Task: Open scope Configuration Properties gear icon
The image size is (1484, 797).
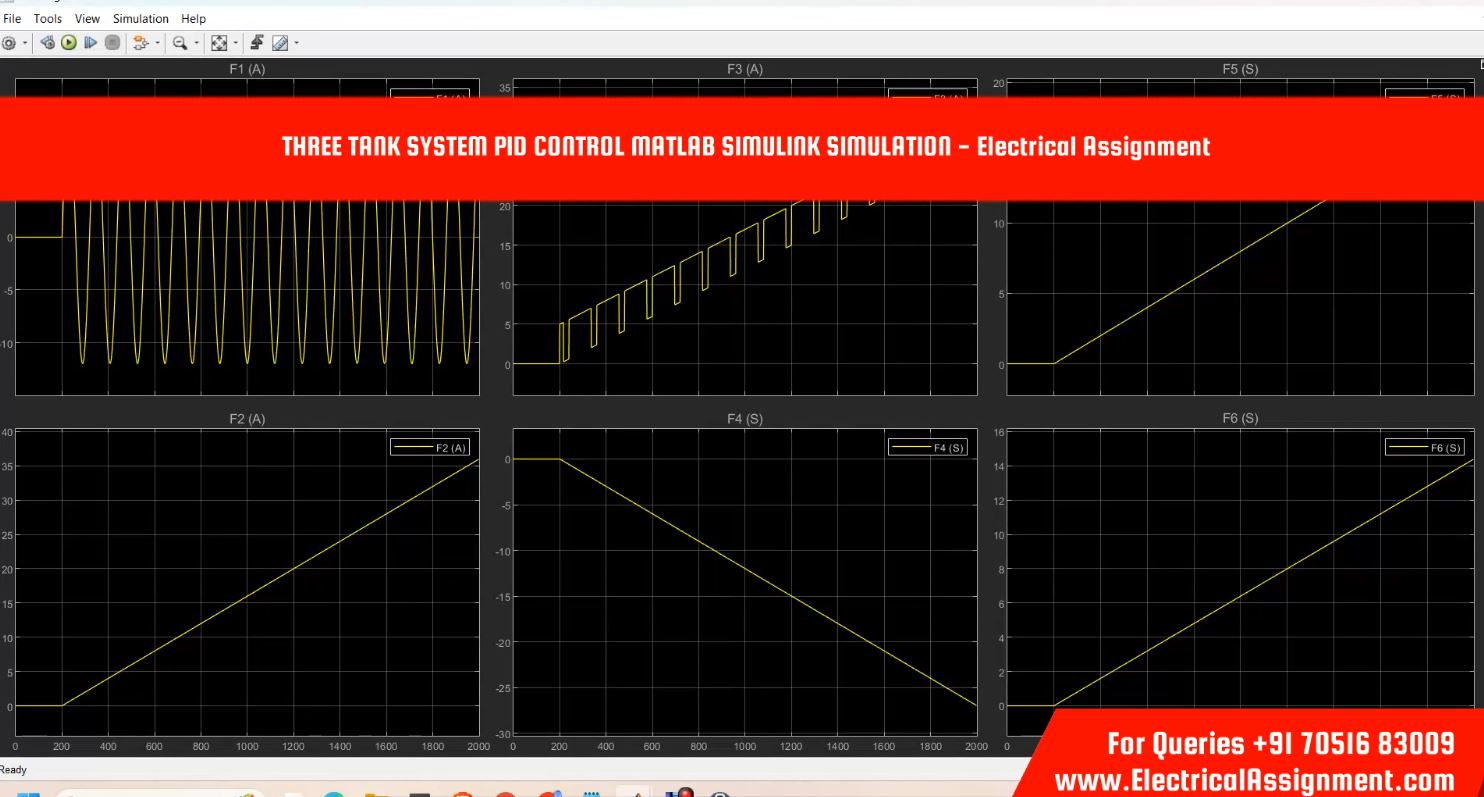Action: point(8,43)
